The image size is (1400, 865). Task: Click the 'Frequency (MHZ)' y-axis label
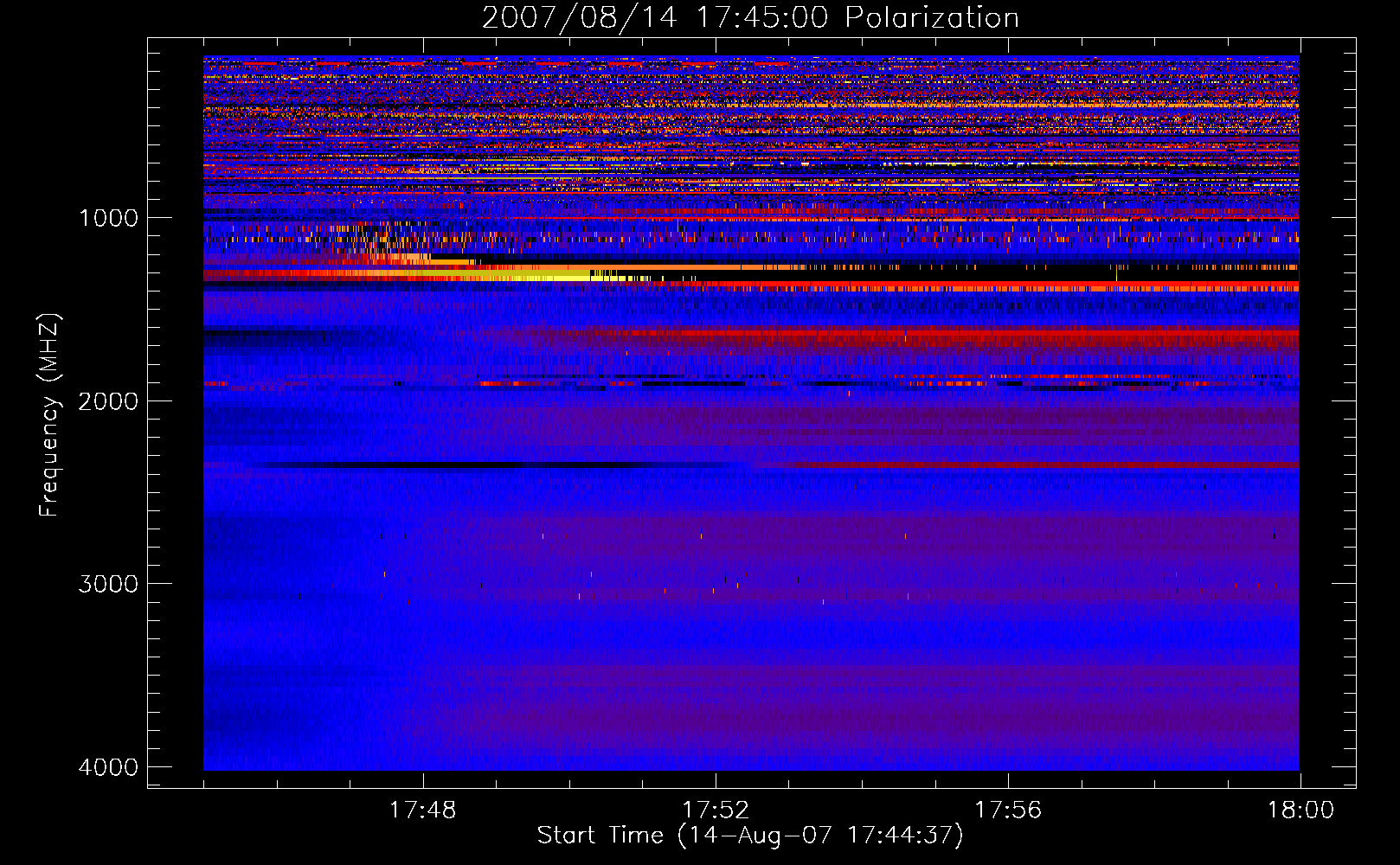tap(50, 415)
